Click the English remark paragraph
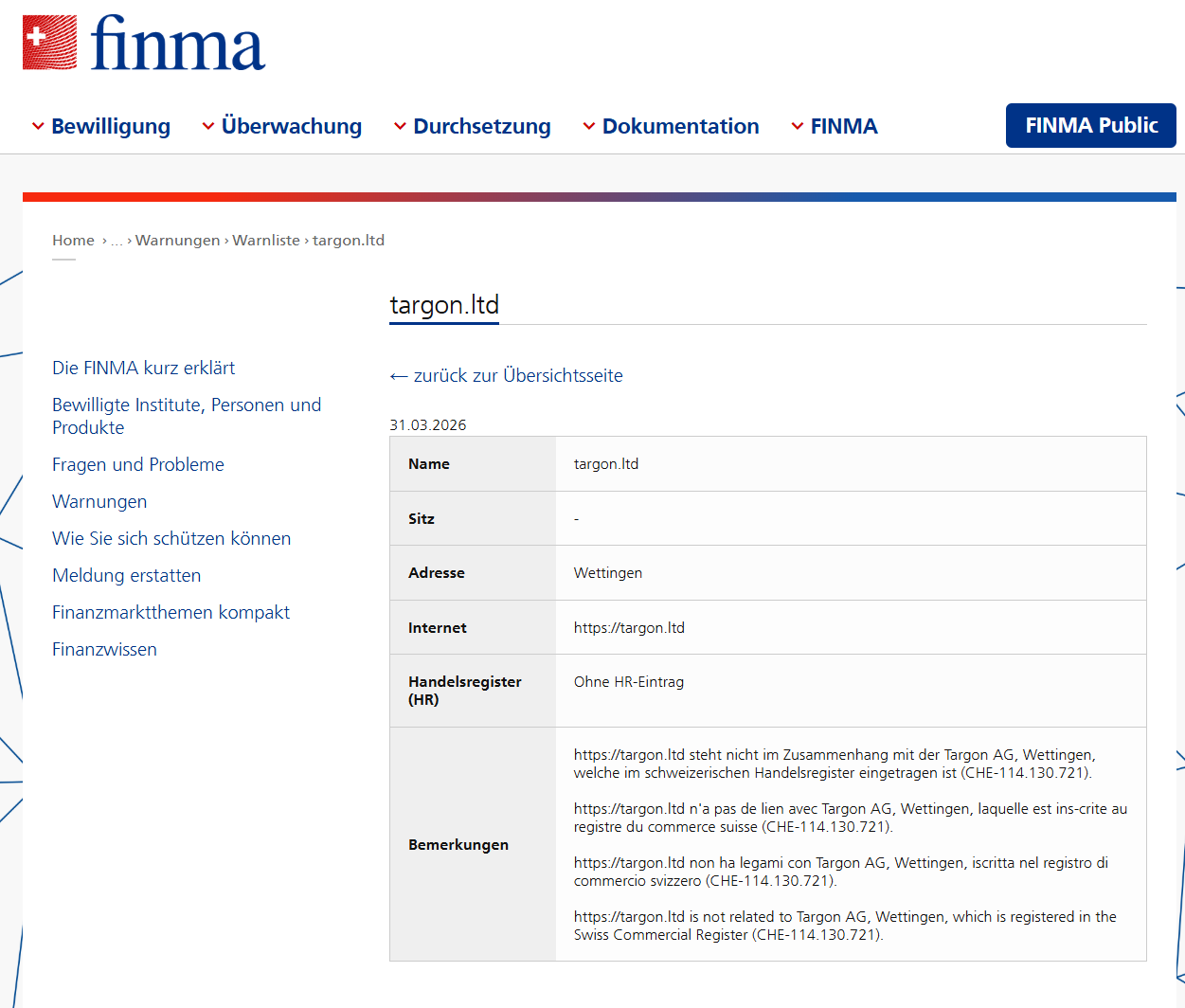 click(x=845, y=926)
